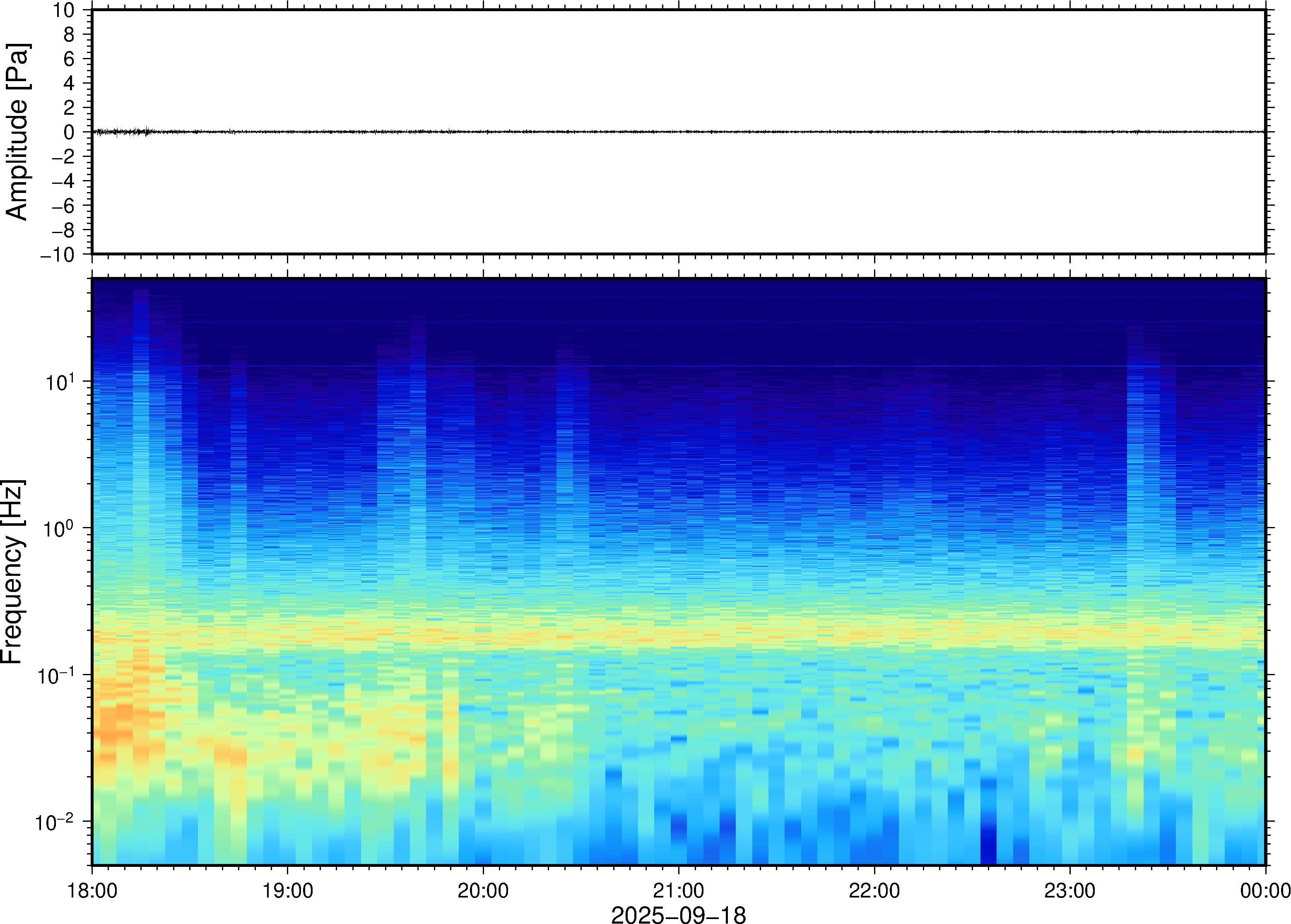
Task: Click the 10⁰ frequency tick label
Action: (59, 528)
